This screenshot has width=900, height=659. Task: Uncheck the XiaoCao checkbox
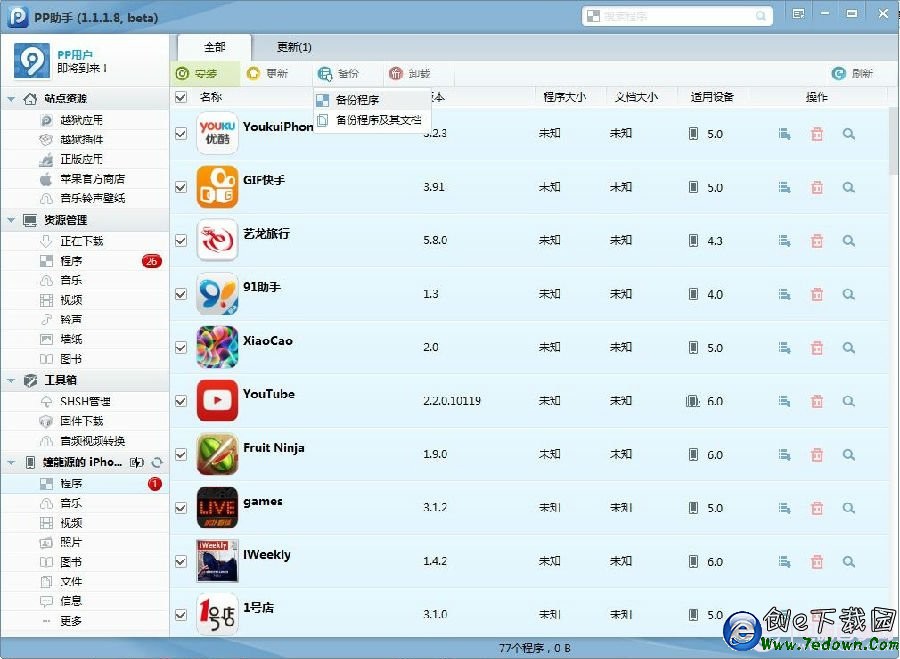tap(181, 347)
